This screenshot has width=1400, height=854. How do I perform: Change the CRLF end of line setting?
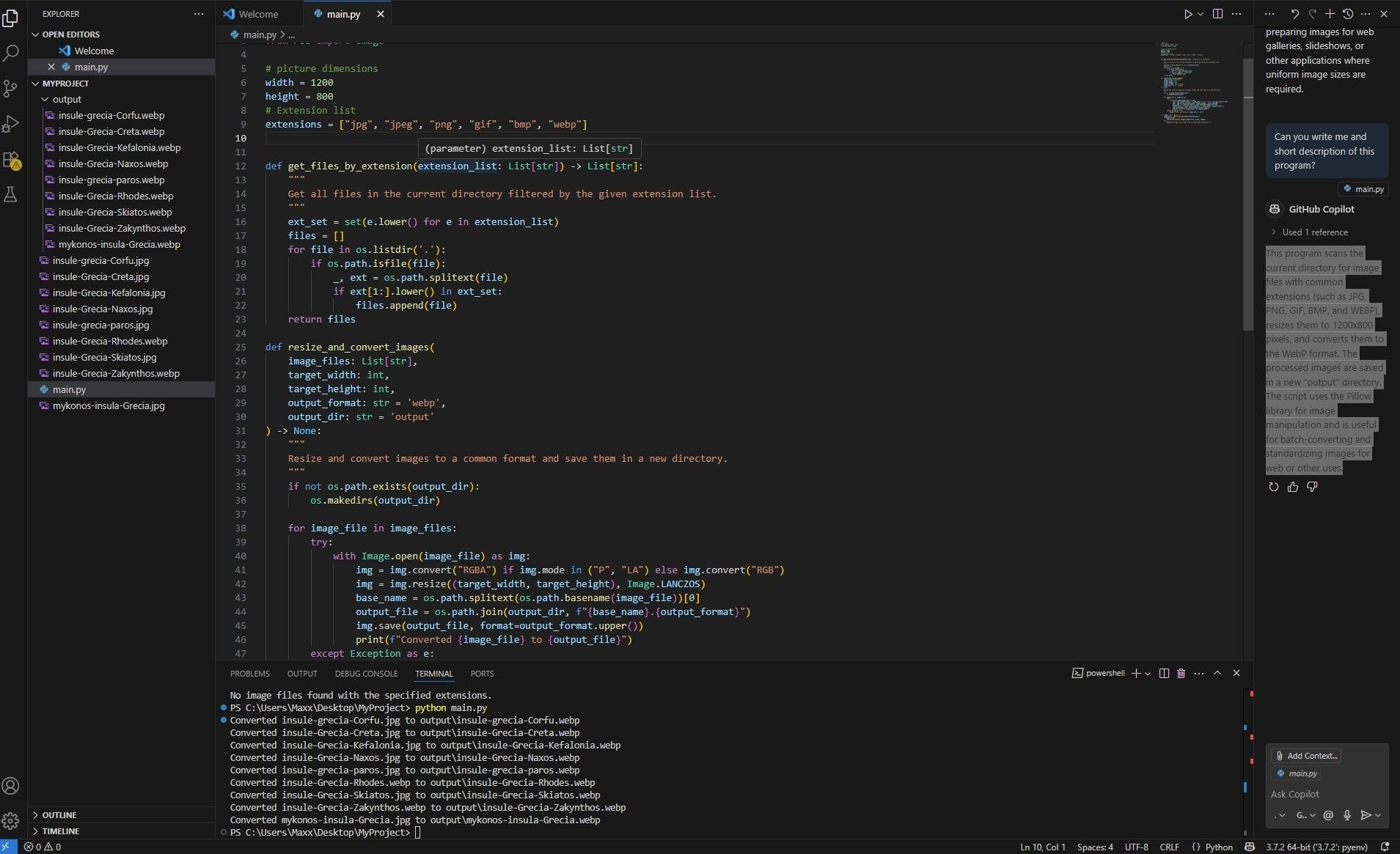pyautogui.click(x=1169, y=847)
